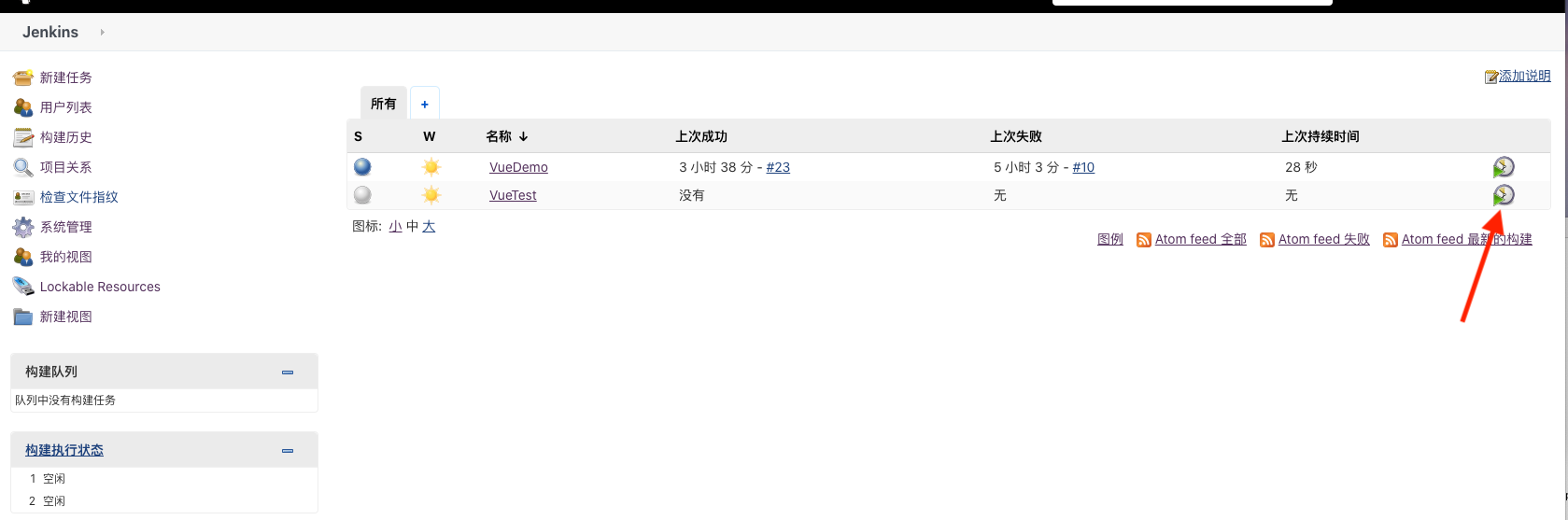Click the VueDemo blue status ball
Viewport: 1568px width, 520px height.
pyautogui.click(x=362, y=167)
